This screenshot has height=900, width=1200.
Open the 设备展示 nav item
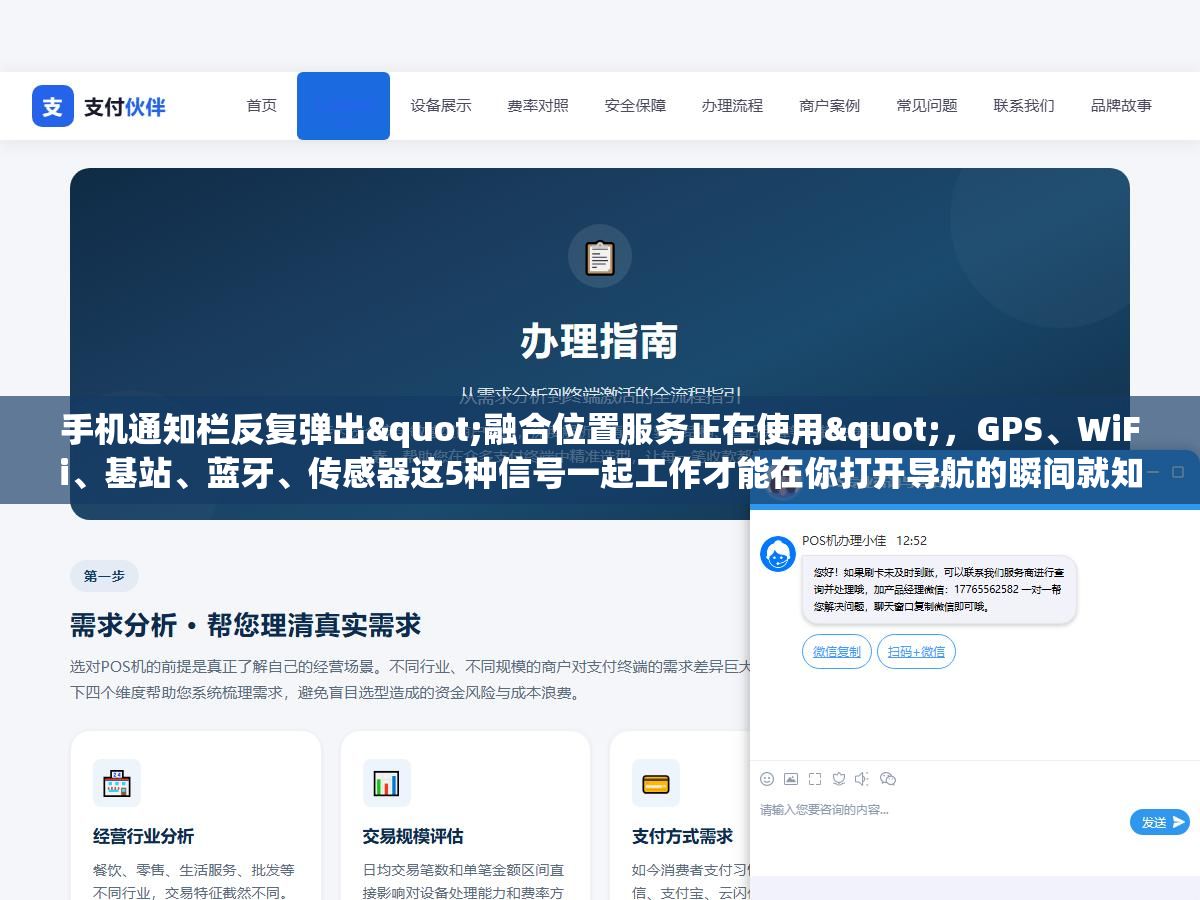coord(441,106)
